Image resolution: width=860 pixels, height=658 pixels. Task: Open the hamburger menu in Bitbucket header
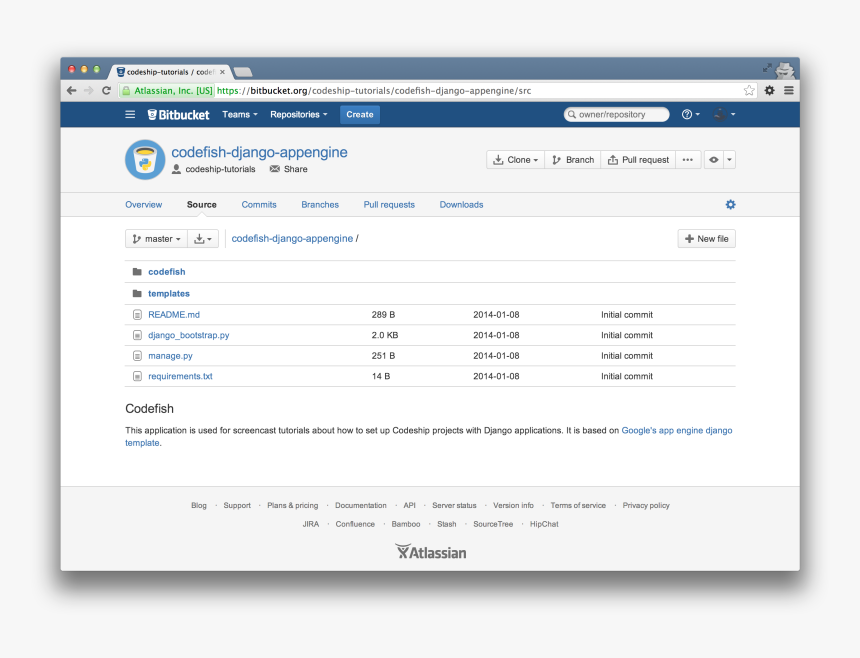pyautogui.click(x=130, y=115)
